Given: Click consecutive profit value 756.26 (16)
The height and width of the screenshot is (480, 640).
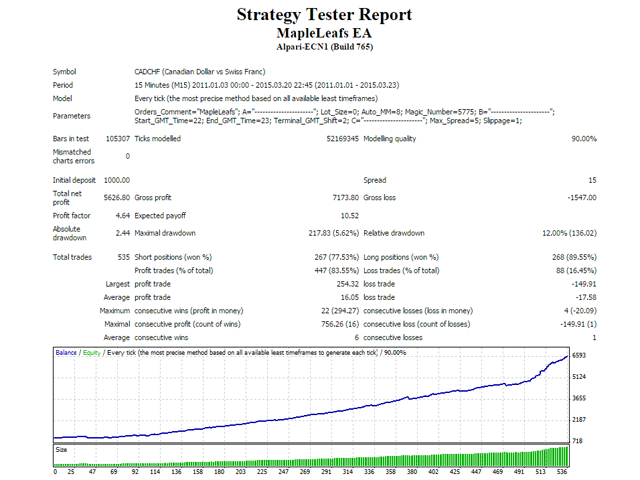Looking at the screenshot, I should pos(340,324).
